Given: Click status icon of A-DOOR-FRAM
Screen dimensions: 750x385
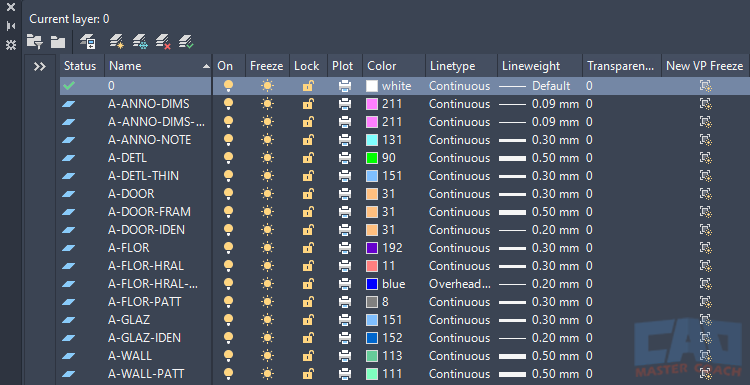Looking at the screenshot, I should 69,212.
